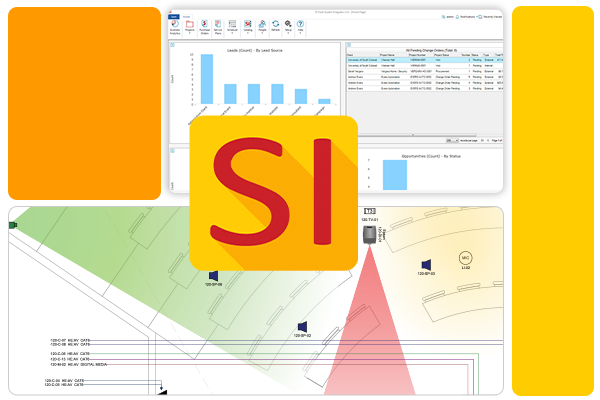Open the records per page dropdown
Image resolution: width=600 pixels, height=400 pixels.
point(452,141)
